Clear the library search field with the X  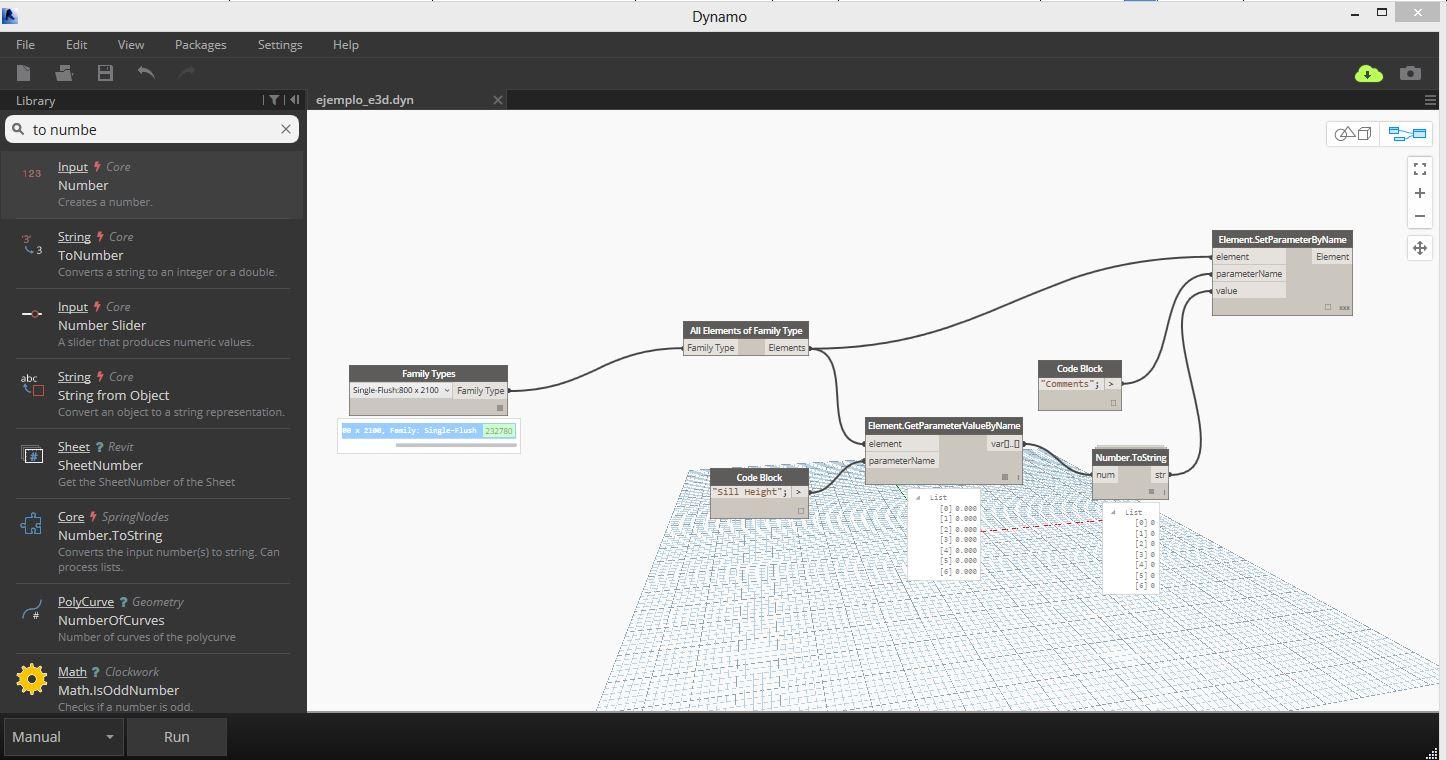(285, 129)
